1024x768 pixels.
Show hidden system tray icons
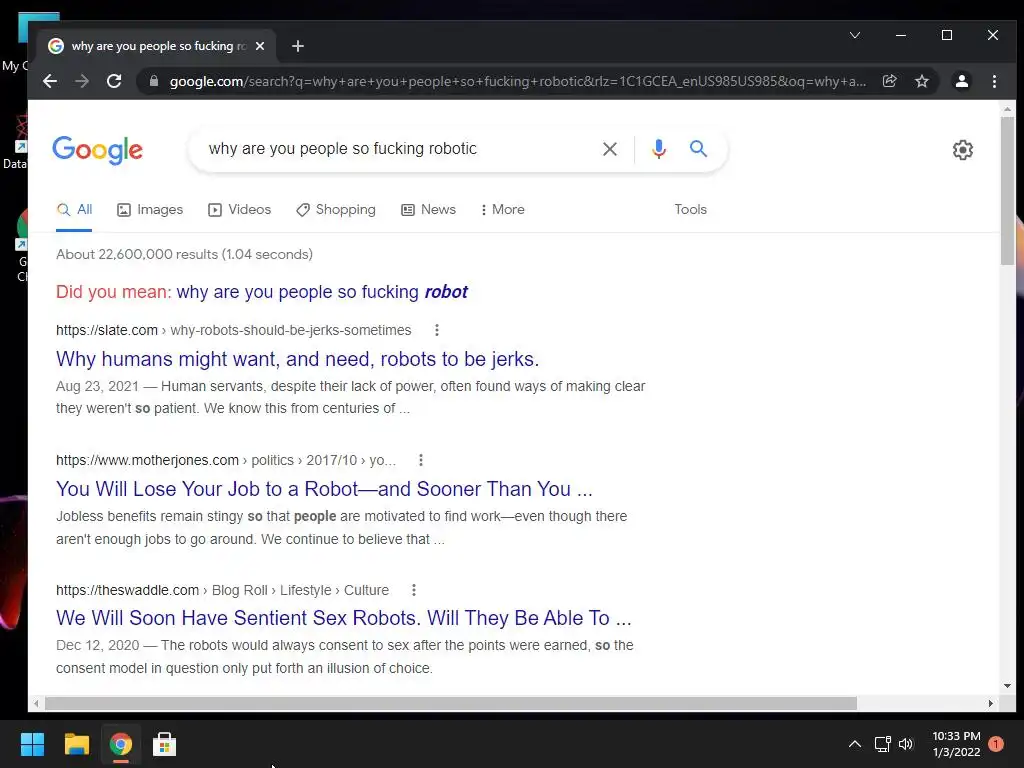tap(855, 744)
